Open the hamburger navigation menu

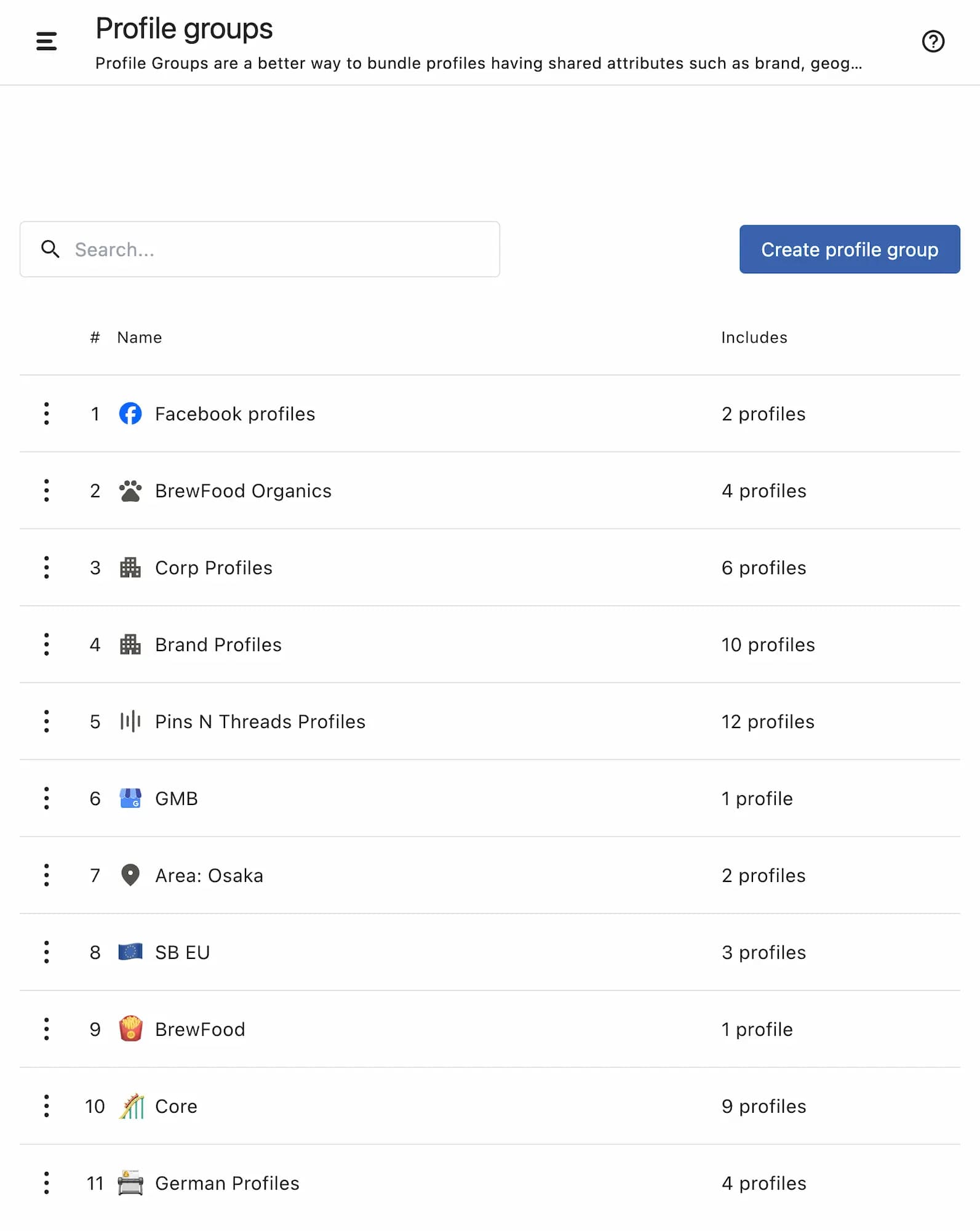click(x=46, y=41)
